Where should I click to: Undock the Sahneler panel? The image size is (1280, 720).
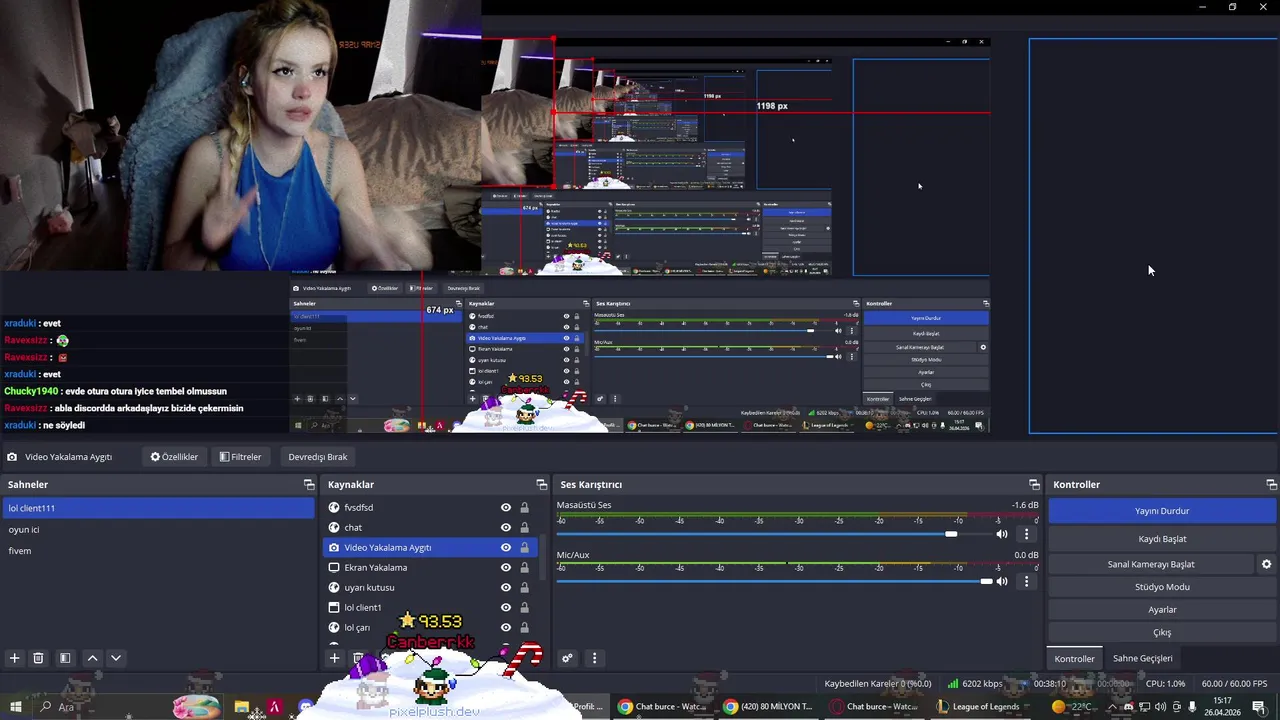tap(309, 484)
